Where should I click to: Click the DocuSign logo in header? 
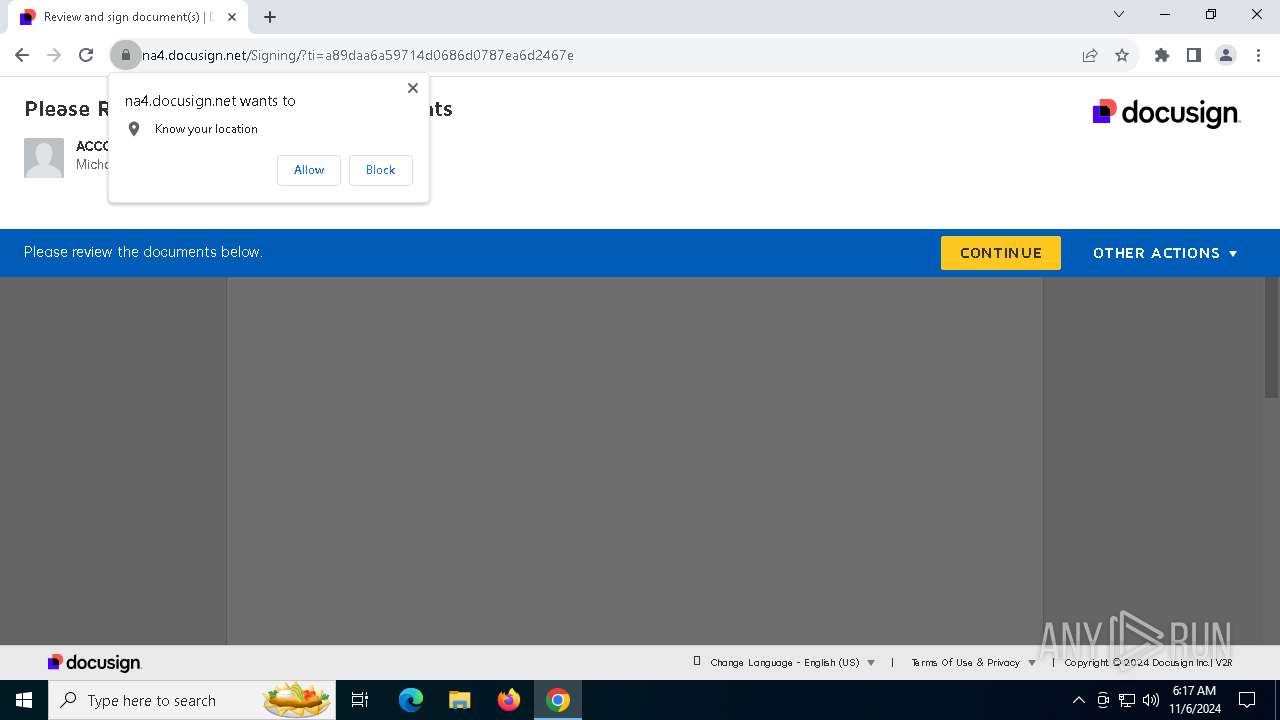[1166, 113]
